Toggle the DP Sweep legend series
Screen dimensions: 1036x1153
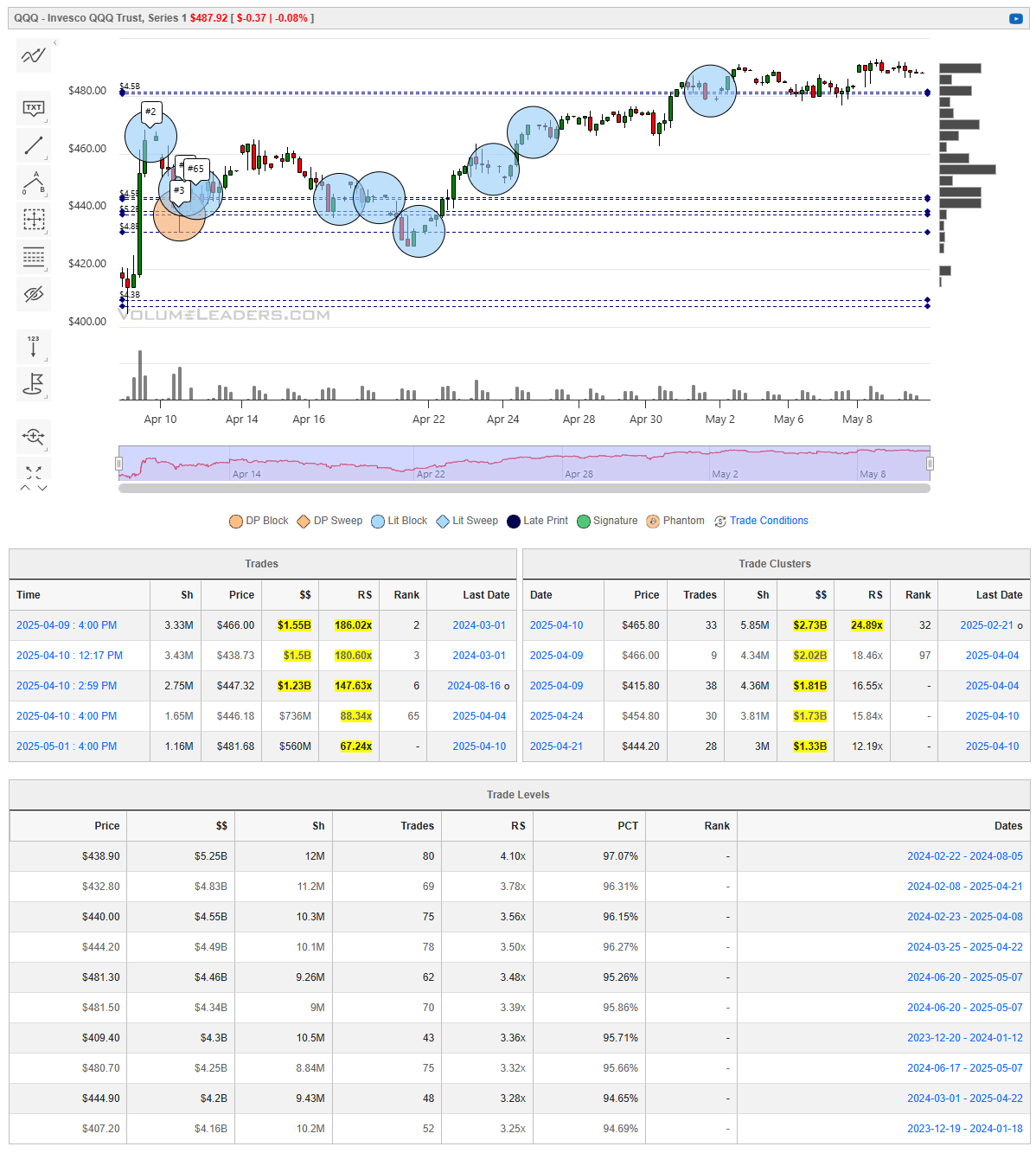click(x=329, y=521)
